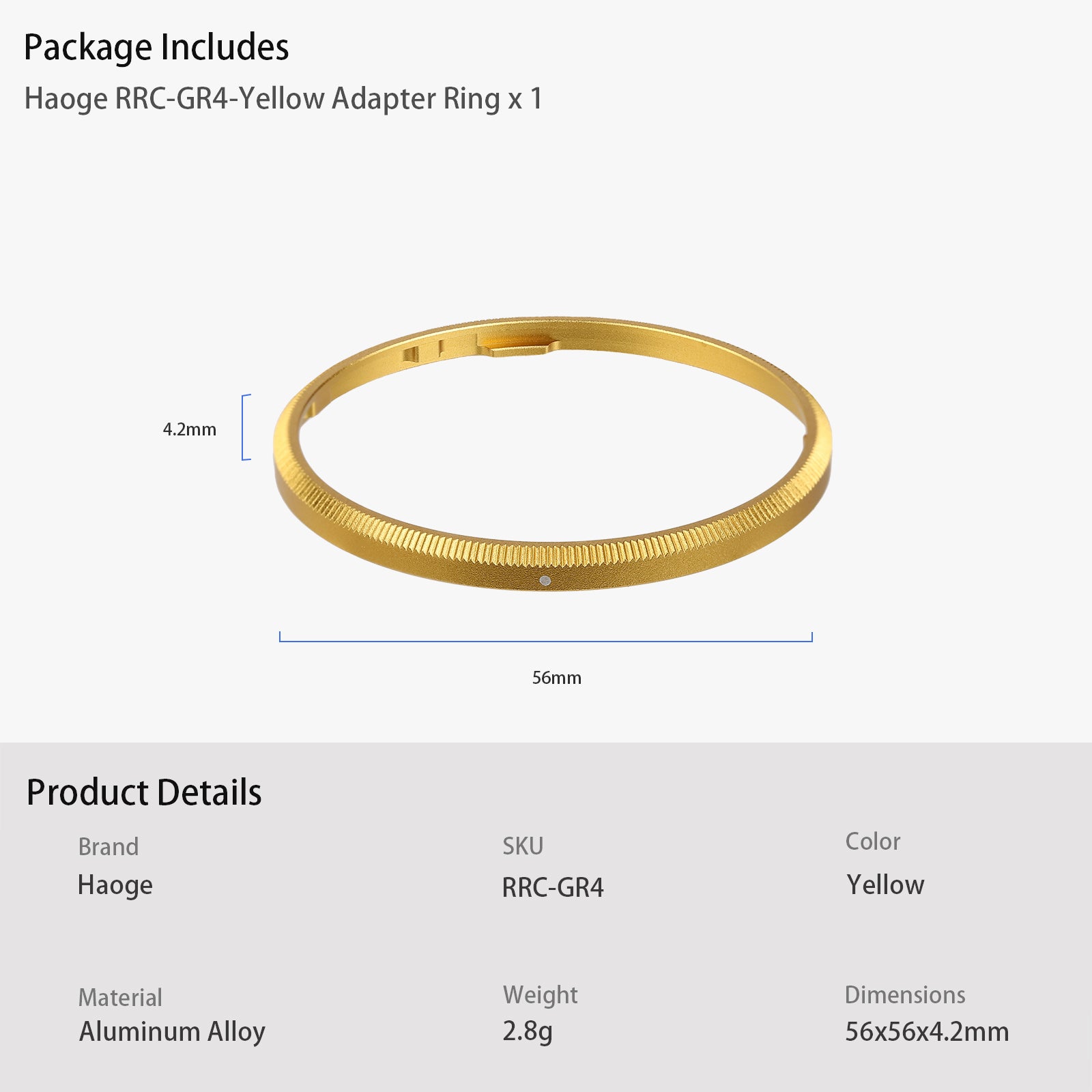Click the Weight field label

[540, 995]
